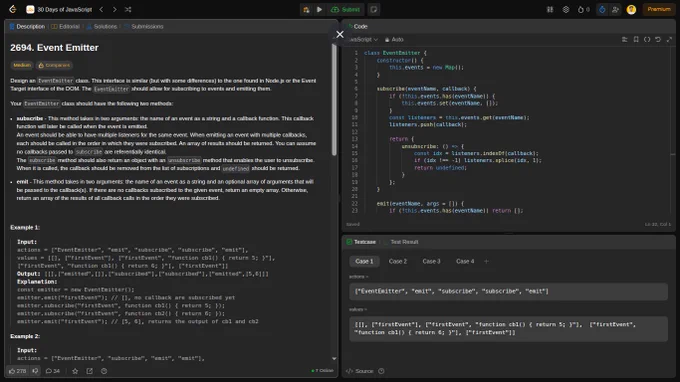680x382 pixels.
Task: Run the code with play button
Action: tap(319, 10)
